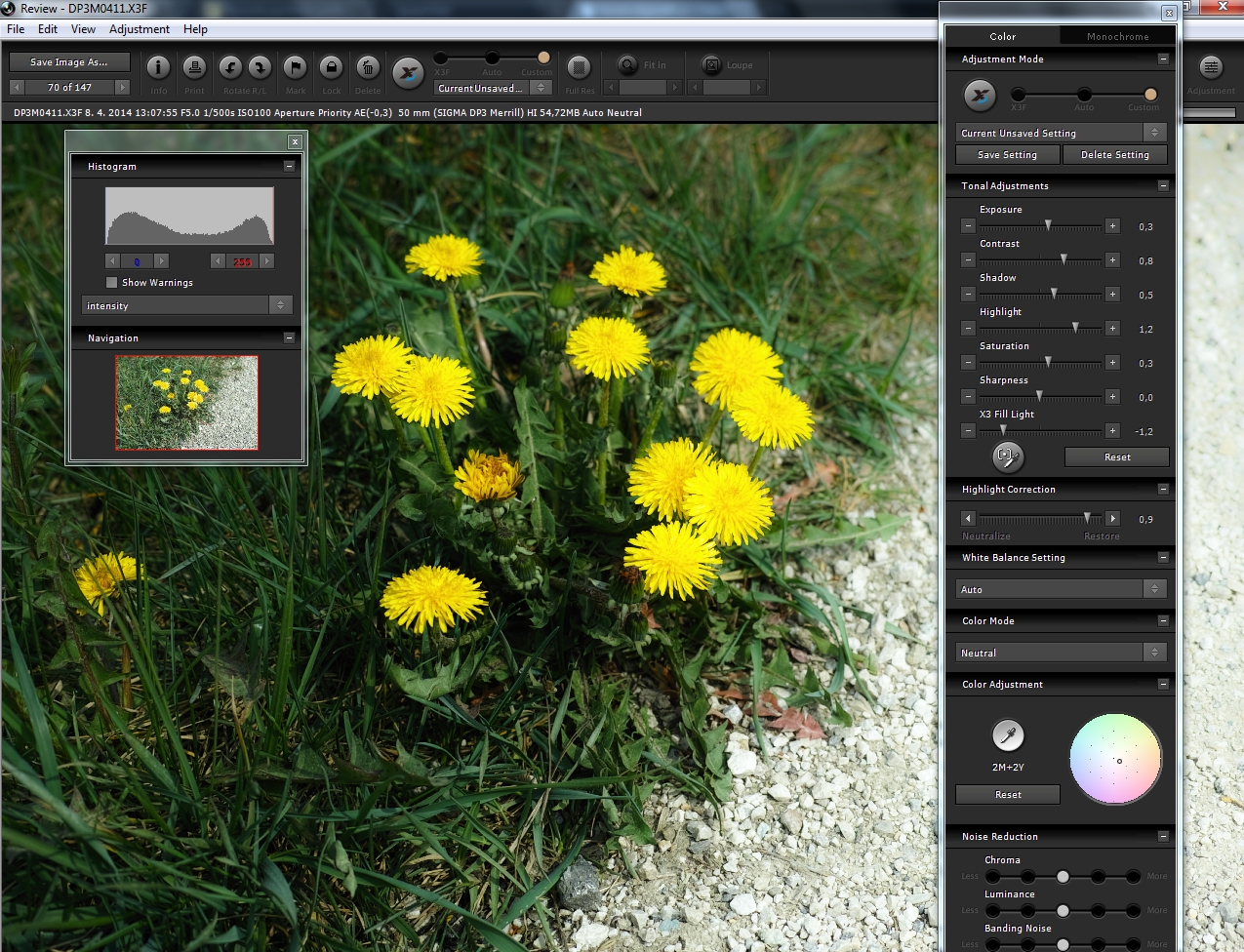Pick the color adjustment eyedropper tool

coord(1007,735)
